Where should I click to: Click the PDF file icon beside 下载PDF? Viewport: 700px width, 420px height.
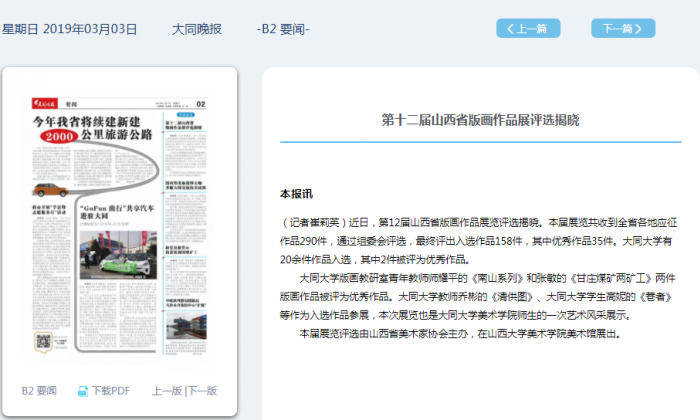point(83,390)
